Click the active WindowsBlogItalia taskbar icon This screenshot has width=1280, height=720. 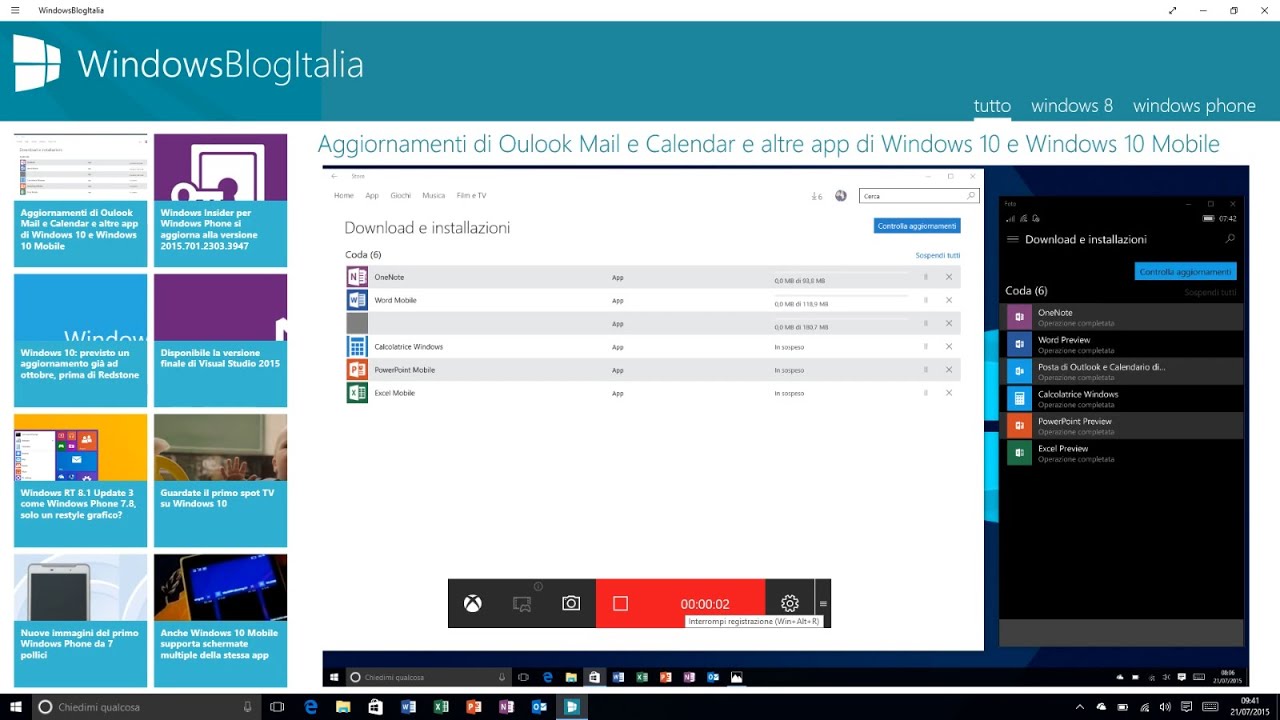pos(572,707)
